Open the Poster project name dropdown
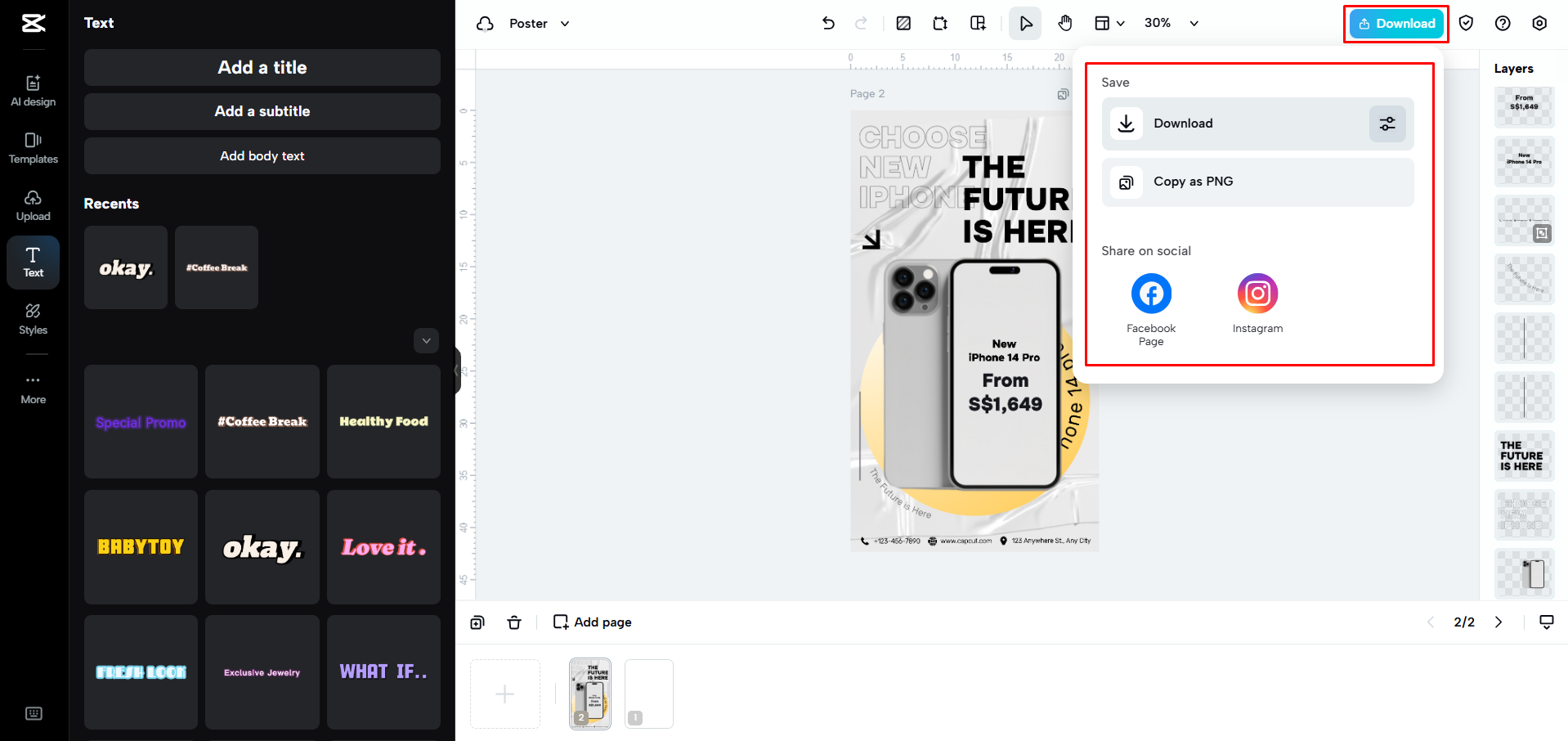The height and width of the screenshot is (741, 1568). pyautogui.click(x=540, y=24)
